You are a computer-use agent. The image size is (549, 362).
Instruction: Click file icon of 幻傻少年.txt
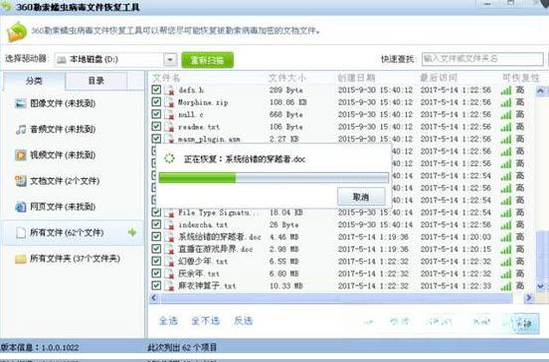coord(169,261)
